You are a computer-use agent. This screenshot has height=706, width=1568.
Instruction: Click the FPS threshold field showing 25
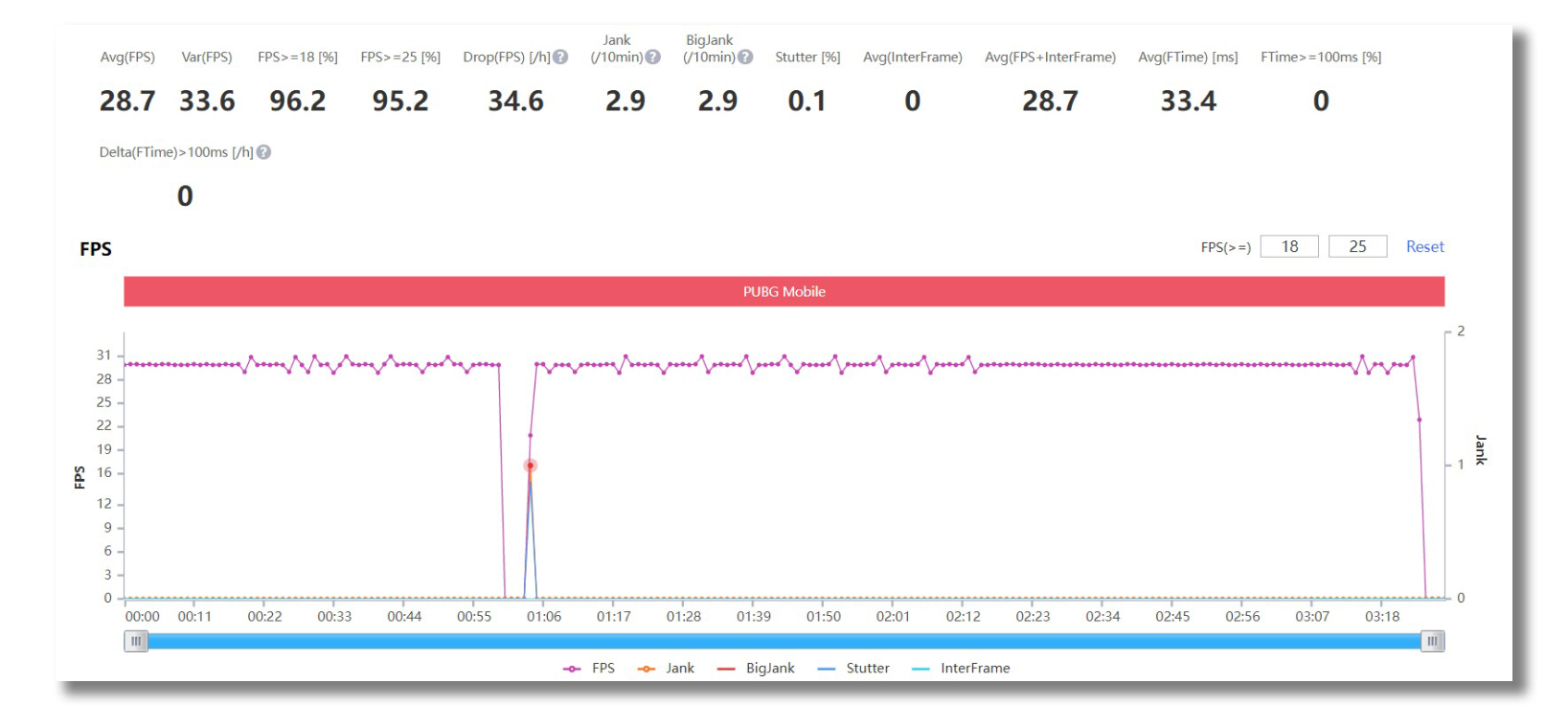point(1357,247)
